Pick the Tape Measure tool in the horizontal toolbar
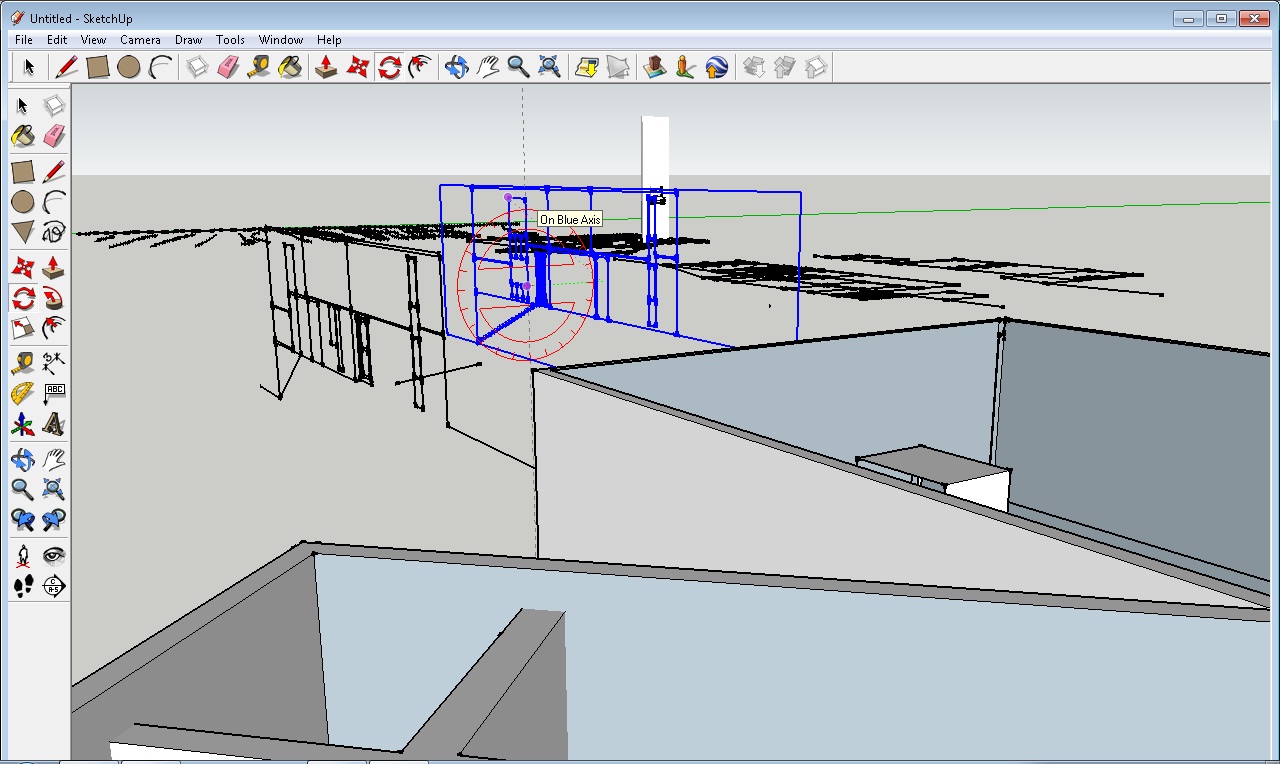The height and width of the screenshot is (764, 1280). pyautogui.click(x=259, y=67)
